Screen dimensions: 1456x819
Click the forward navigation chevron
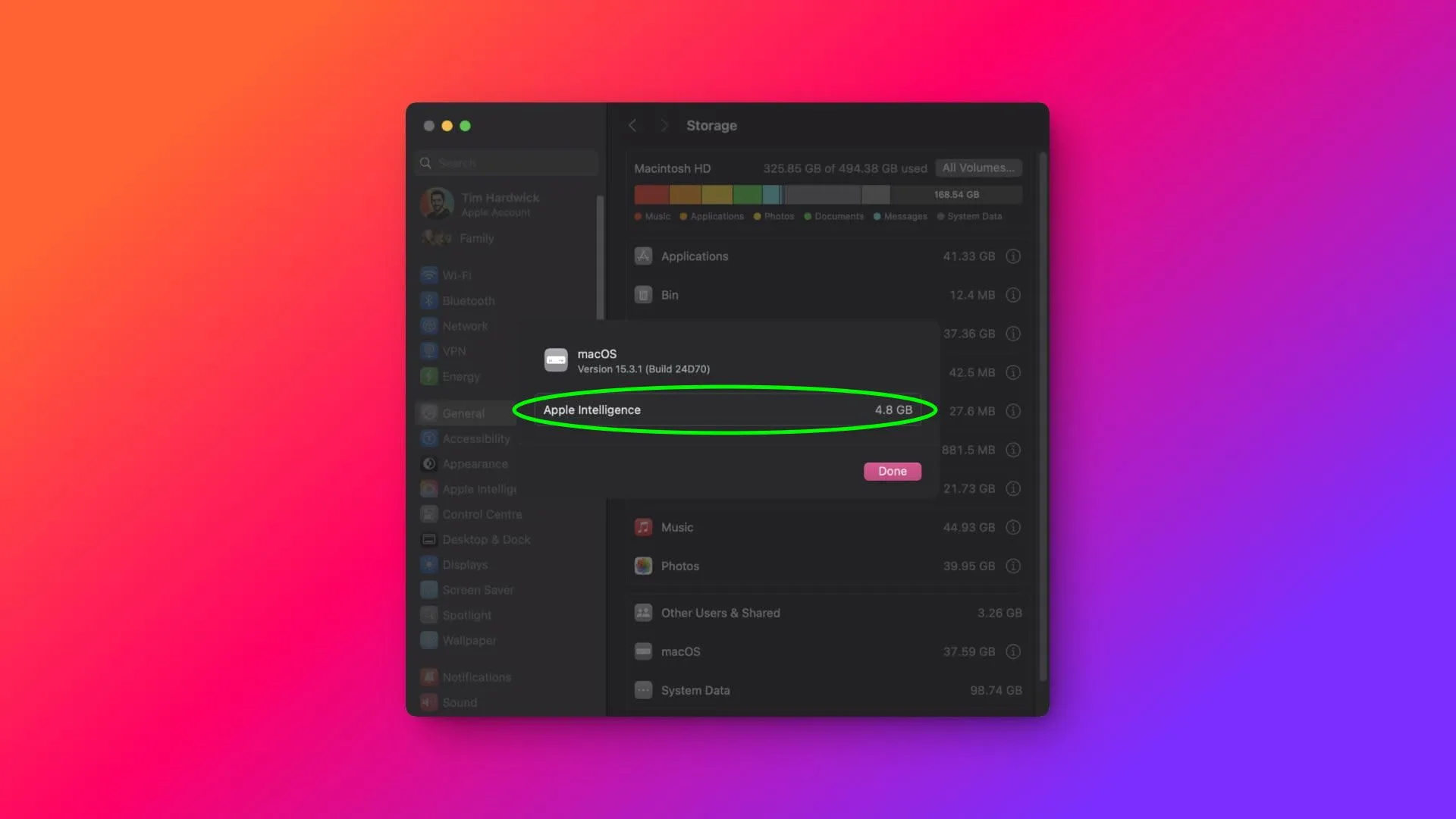tap(664, 125)
